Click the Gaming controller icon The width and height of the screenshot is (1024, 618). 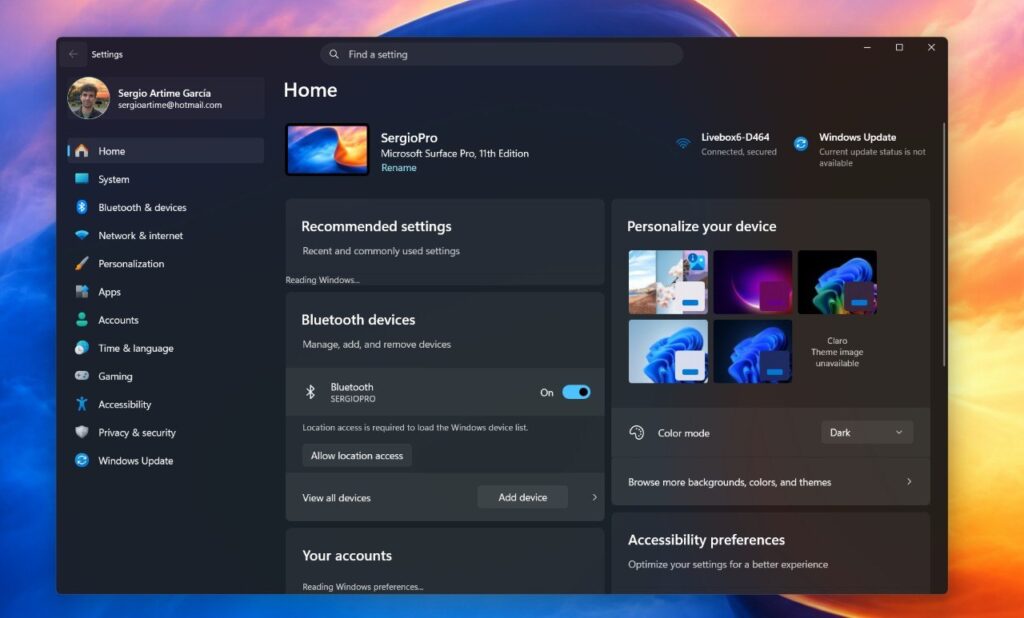point(82,376)
